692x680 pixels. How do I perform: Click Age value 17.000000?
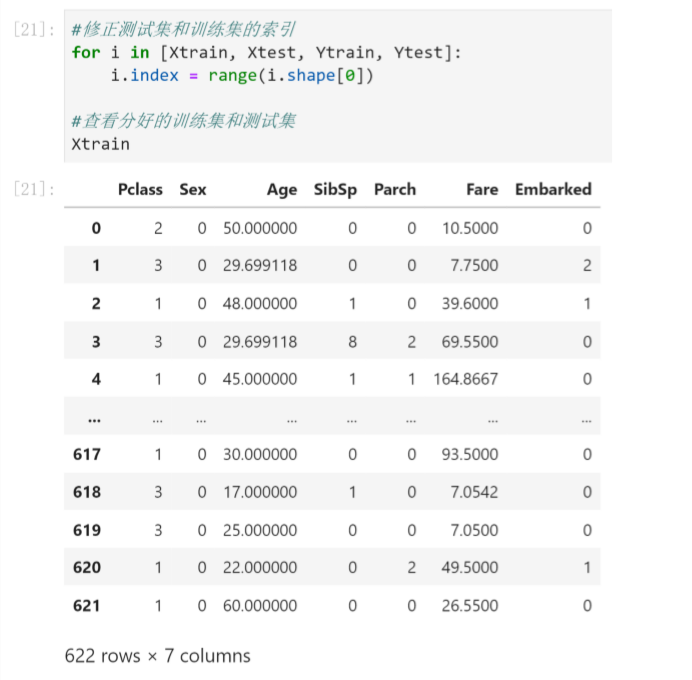[260, 492]
